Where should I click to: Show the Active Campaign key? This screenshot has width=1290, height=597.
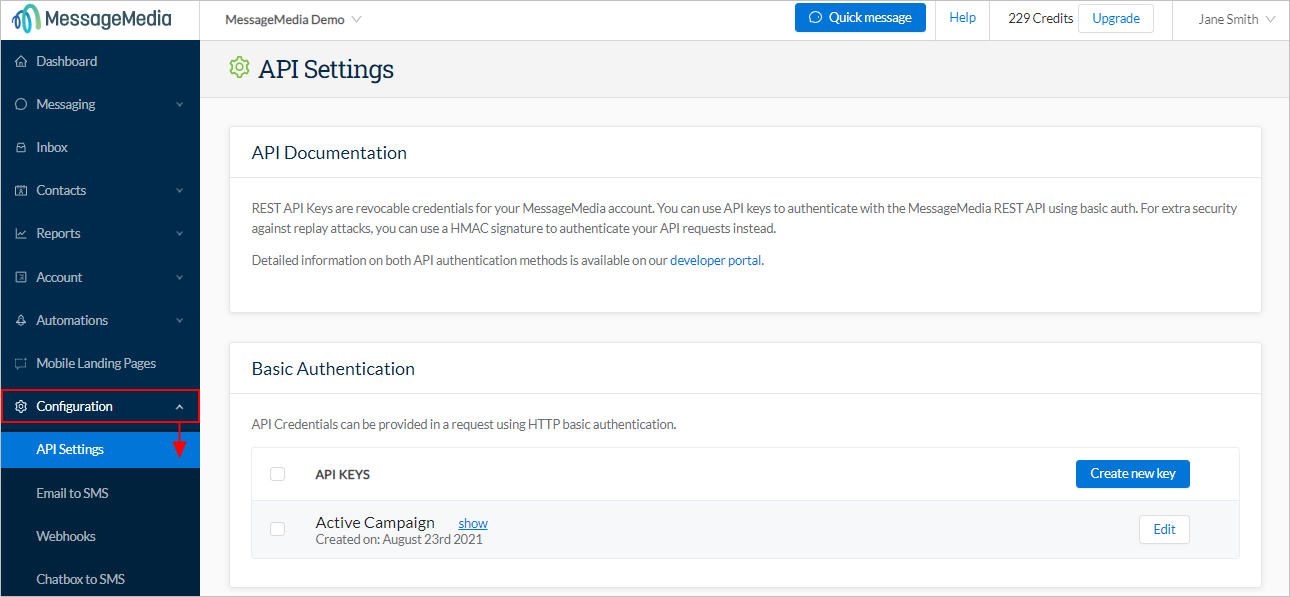[x=473, y=523]
